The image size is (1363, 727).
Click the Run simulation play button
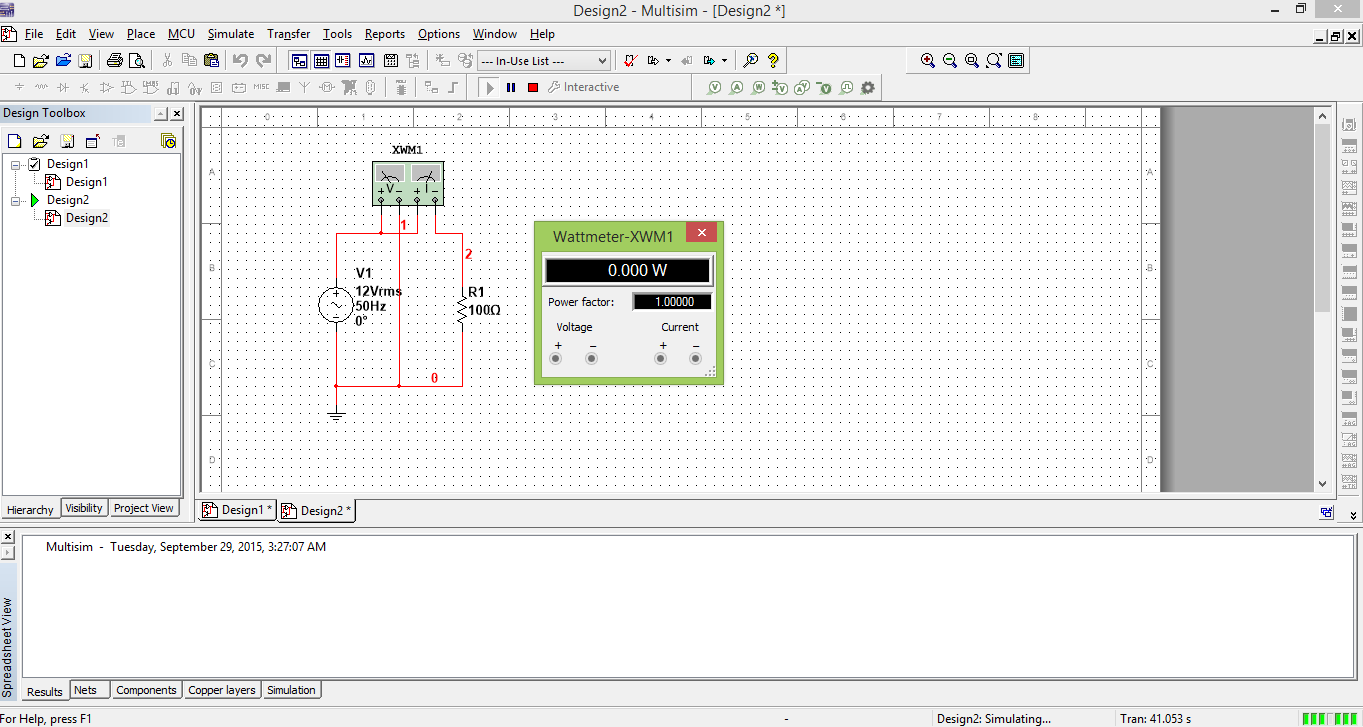click(x=489, y=88)
